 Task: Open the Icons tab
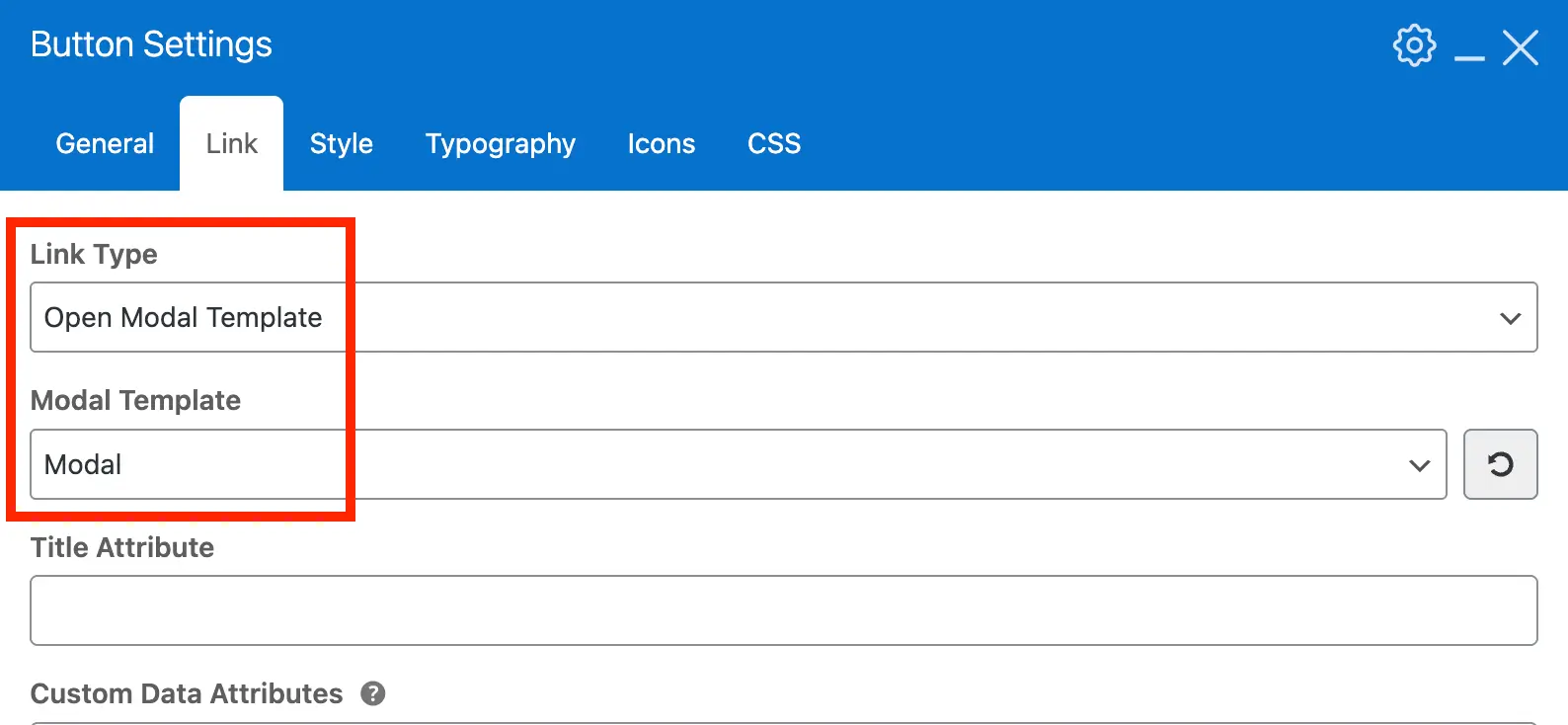coord(661,143)
